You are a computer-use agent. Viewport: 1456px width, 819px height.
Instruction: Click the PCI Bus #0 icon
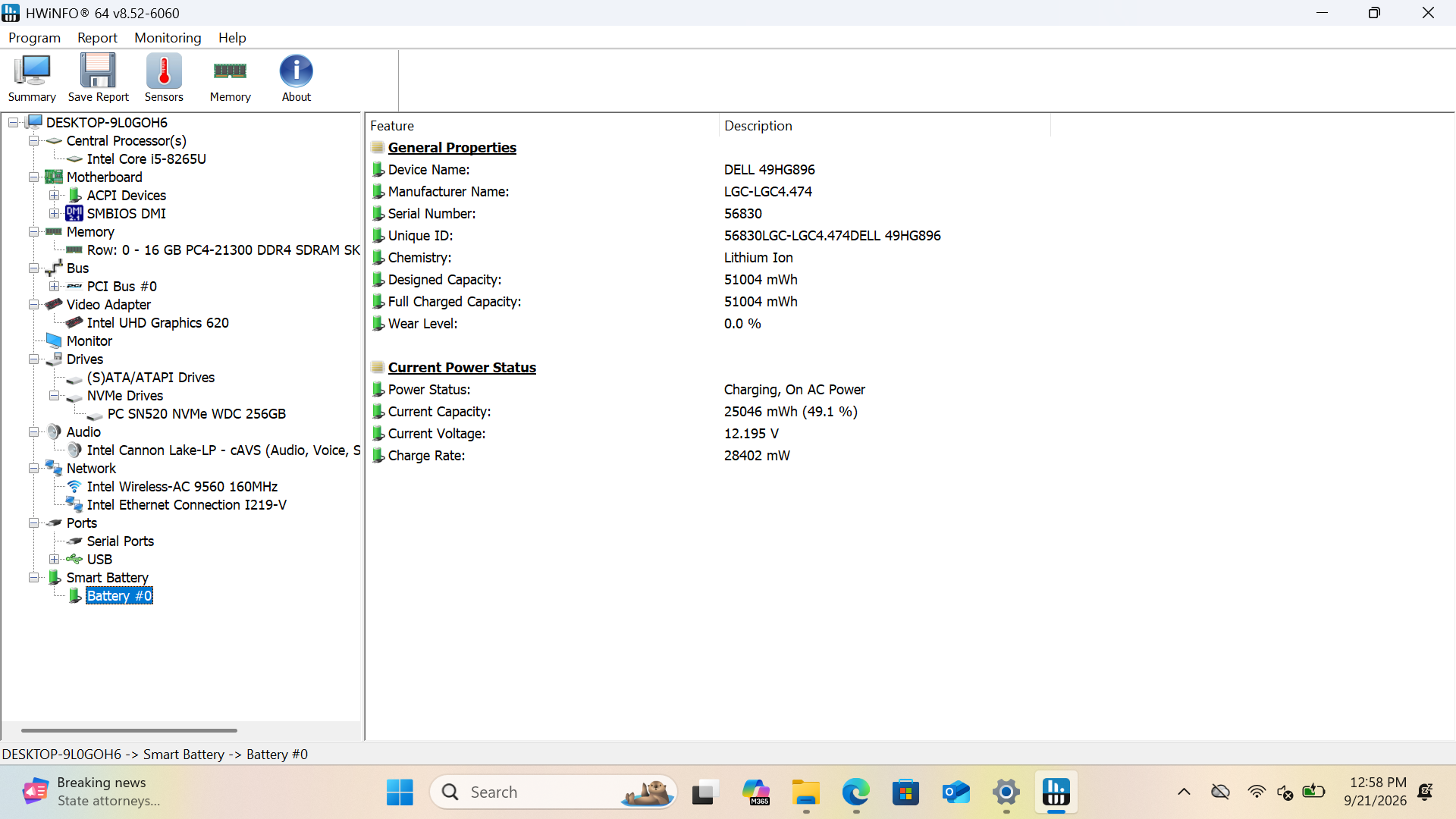pyautogui.click(x=74, y=287)
